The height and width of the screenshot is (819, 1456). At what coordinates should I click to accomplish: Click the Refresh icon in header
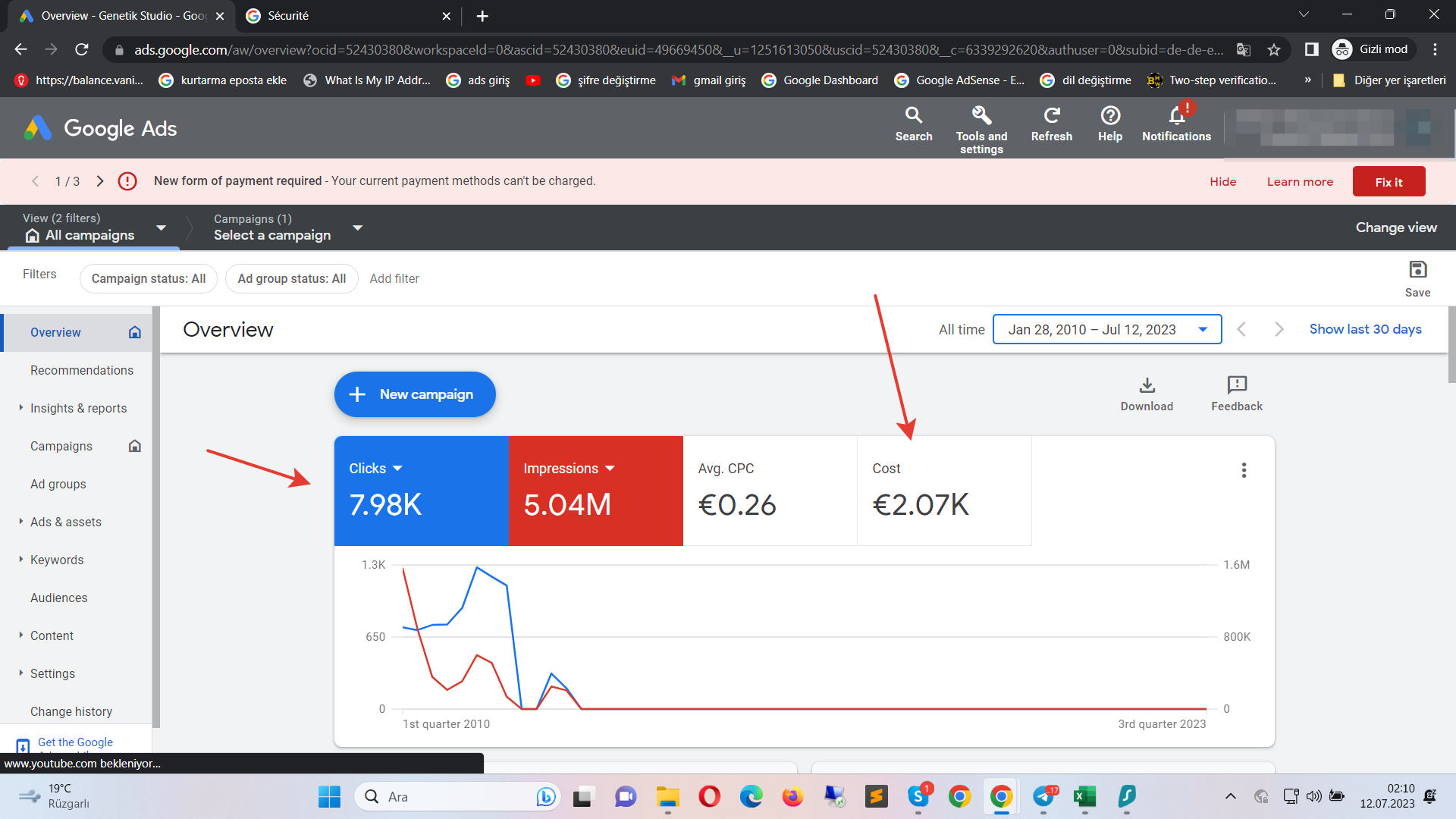click(x=1052, y=124)
